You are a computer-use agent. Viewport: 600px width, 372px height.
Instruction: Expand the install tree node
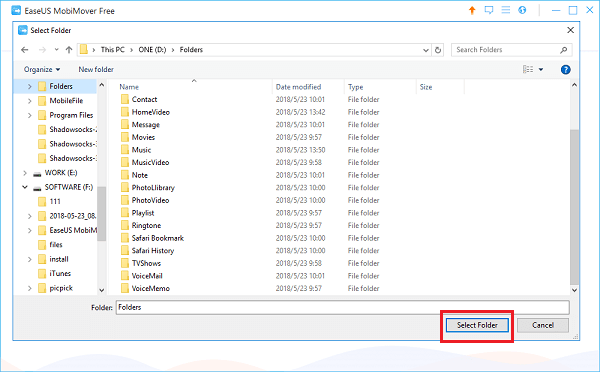(x=30, y=259)
